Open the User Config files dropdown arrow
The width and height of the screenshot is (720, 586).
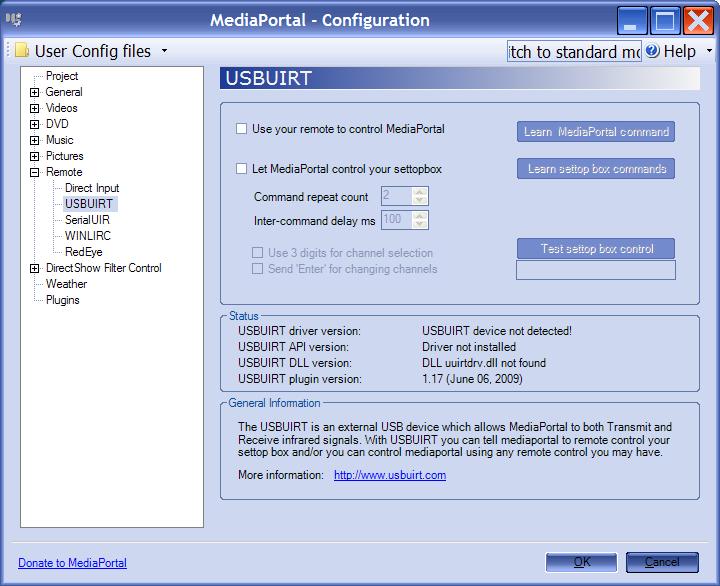pyautogui.click(x=164, y=51)
